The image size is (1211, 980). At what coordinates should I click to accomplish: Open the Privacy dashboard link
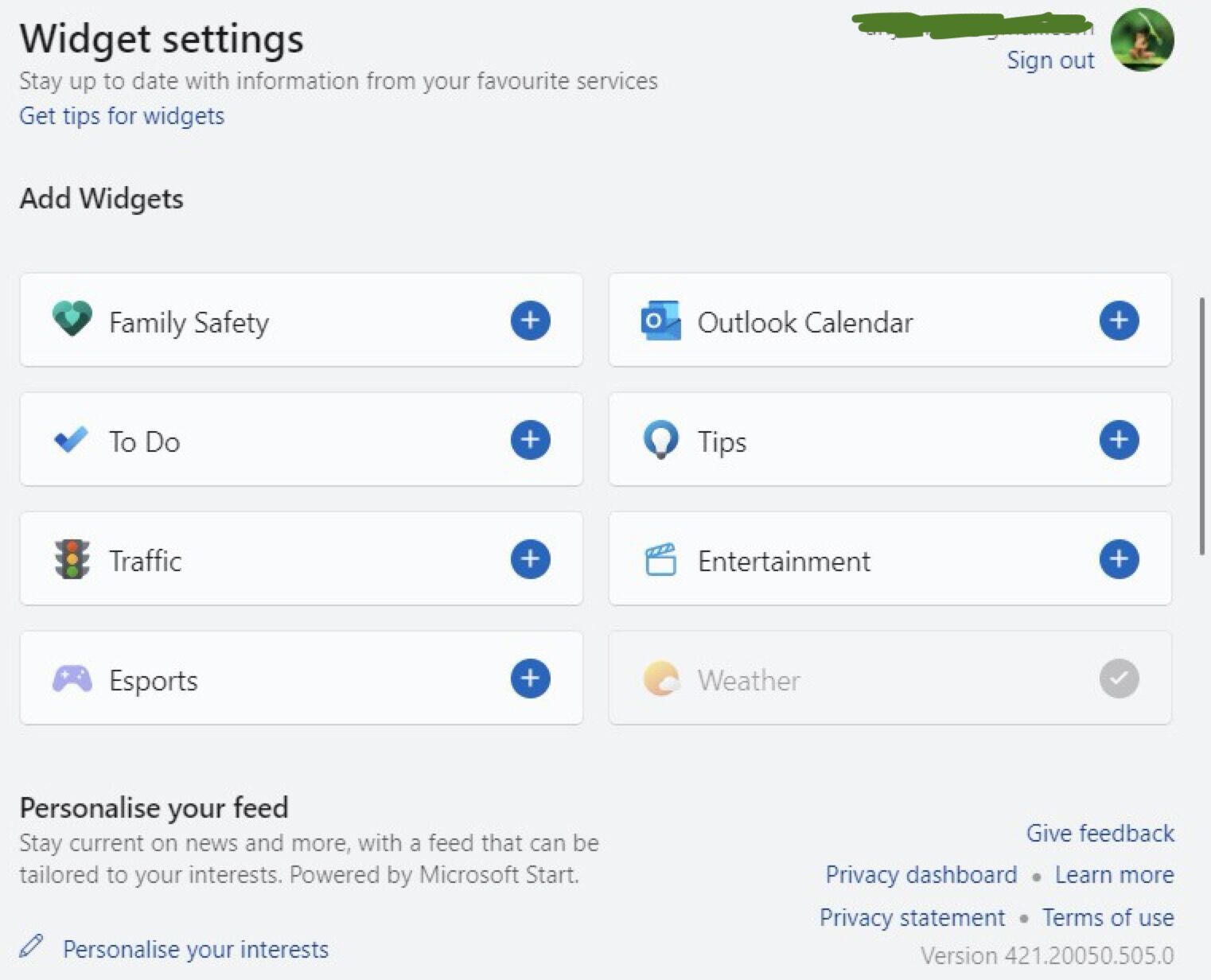[921, 875]
